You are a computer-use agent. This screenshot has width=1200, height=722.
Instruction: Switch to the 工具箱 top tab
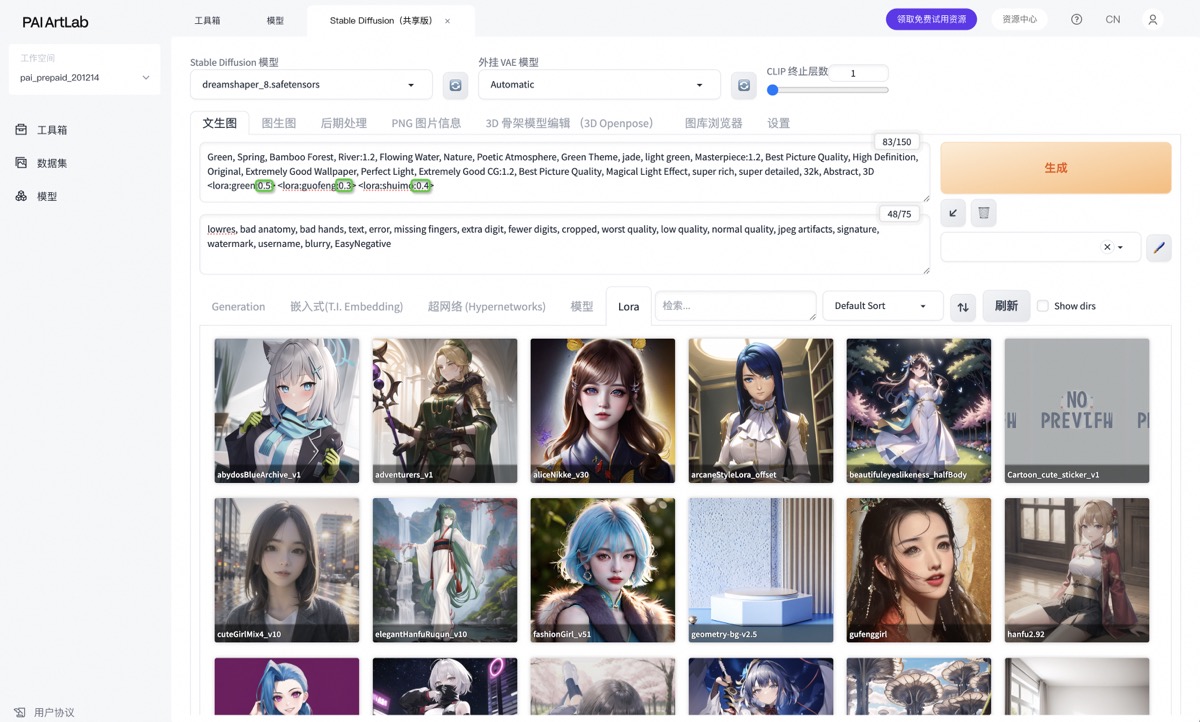207,20
